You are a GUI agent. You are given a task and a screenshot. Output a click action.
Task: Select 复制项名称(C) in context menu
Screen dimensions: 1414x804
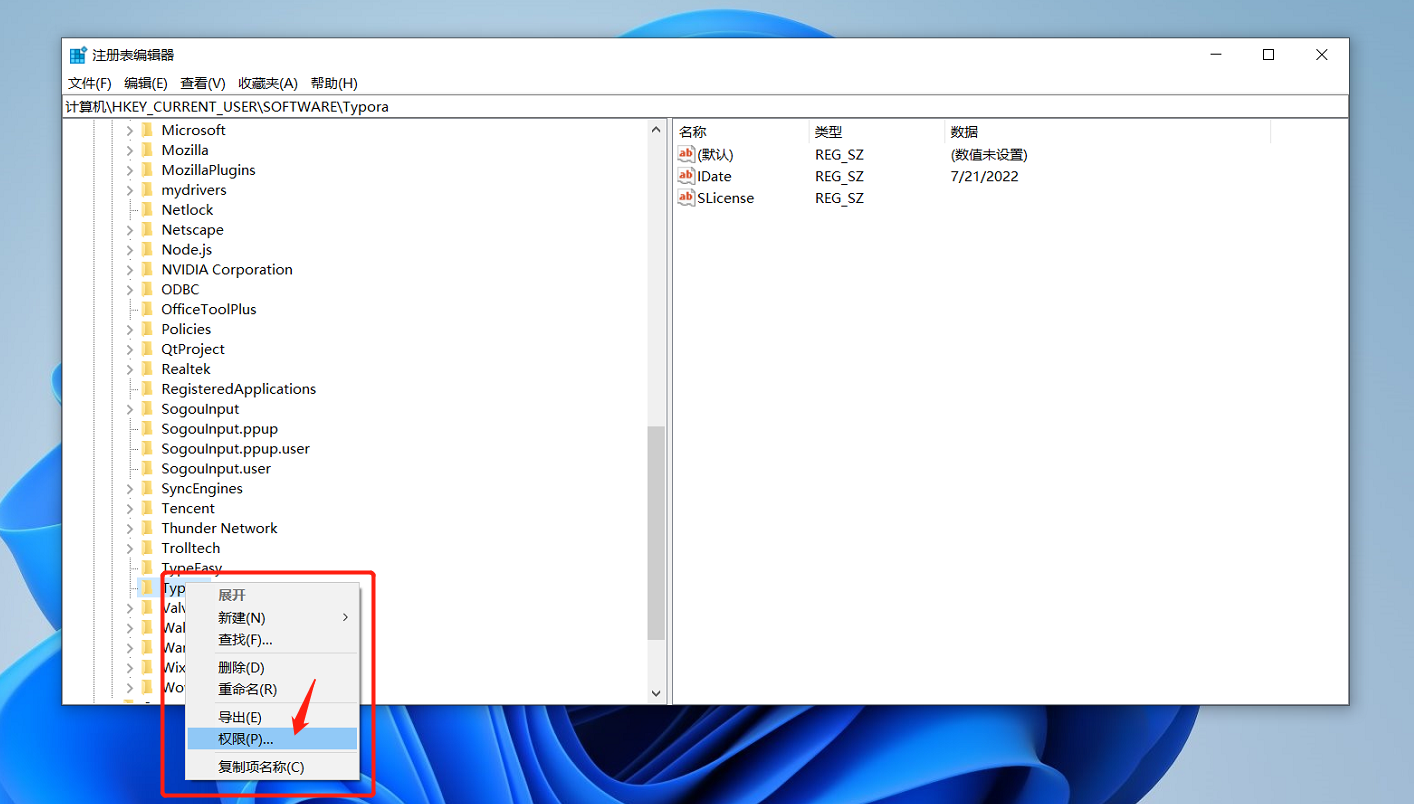(271, 767)
